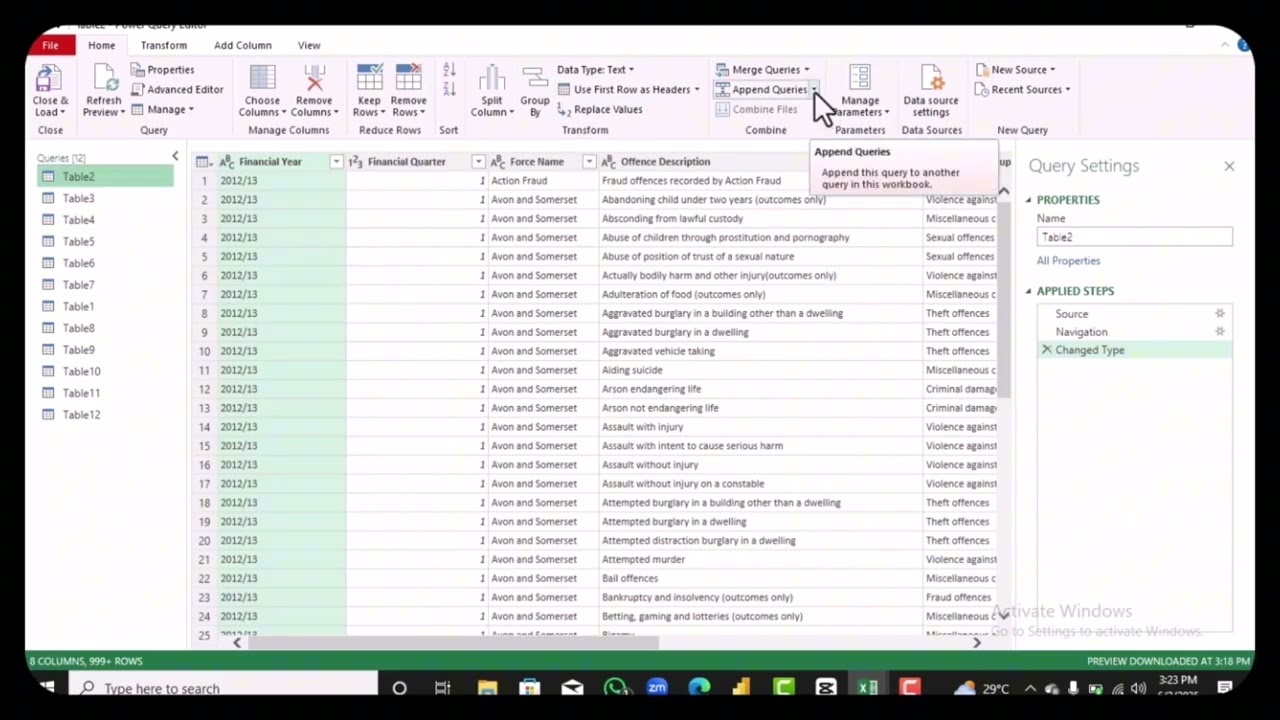Click the Aggravated vehicle taking cell
The width and height of the screenshot is (1280, 720).
tap(760, 351)
